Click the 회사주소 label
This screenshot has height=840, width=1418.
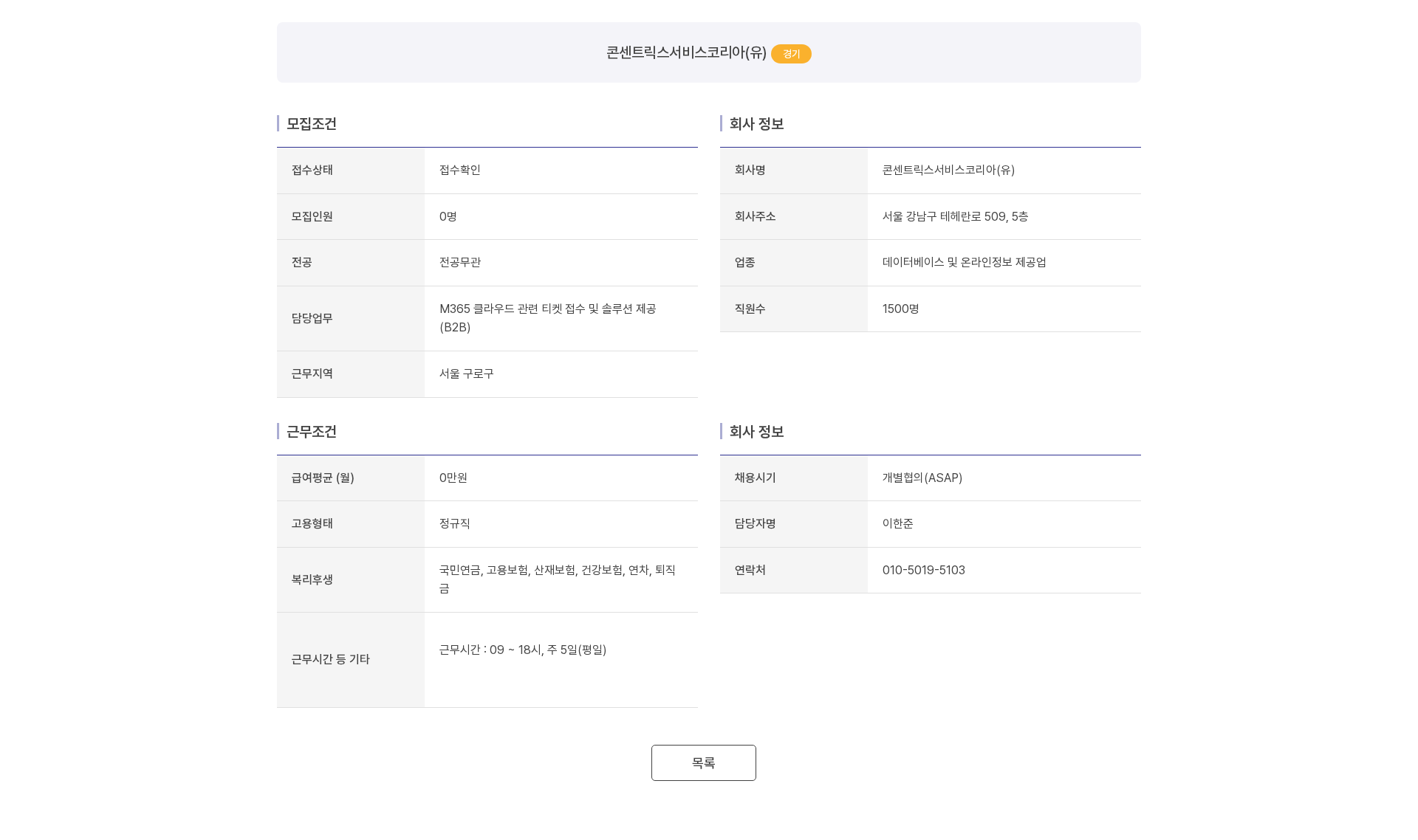point(756,216)
